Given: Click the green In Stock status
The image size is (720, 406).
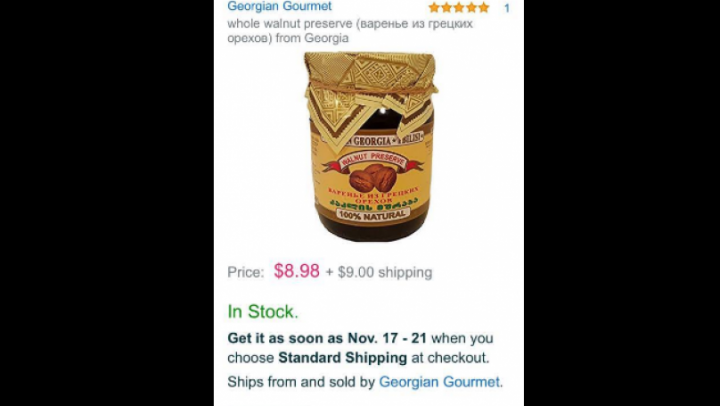Looking at the screenshot, I should (x=263, y=311).
